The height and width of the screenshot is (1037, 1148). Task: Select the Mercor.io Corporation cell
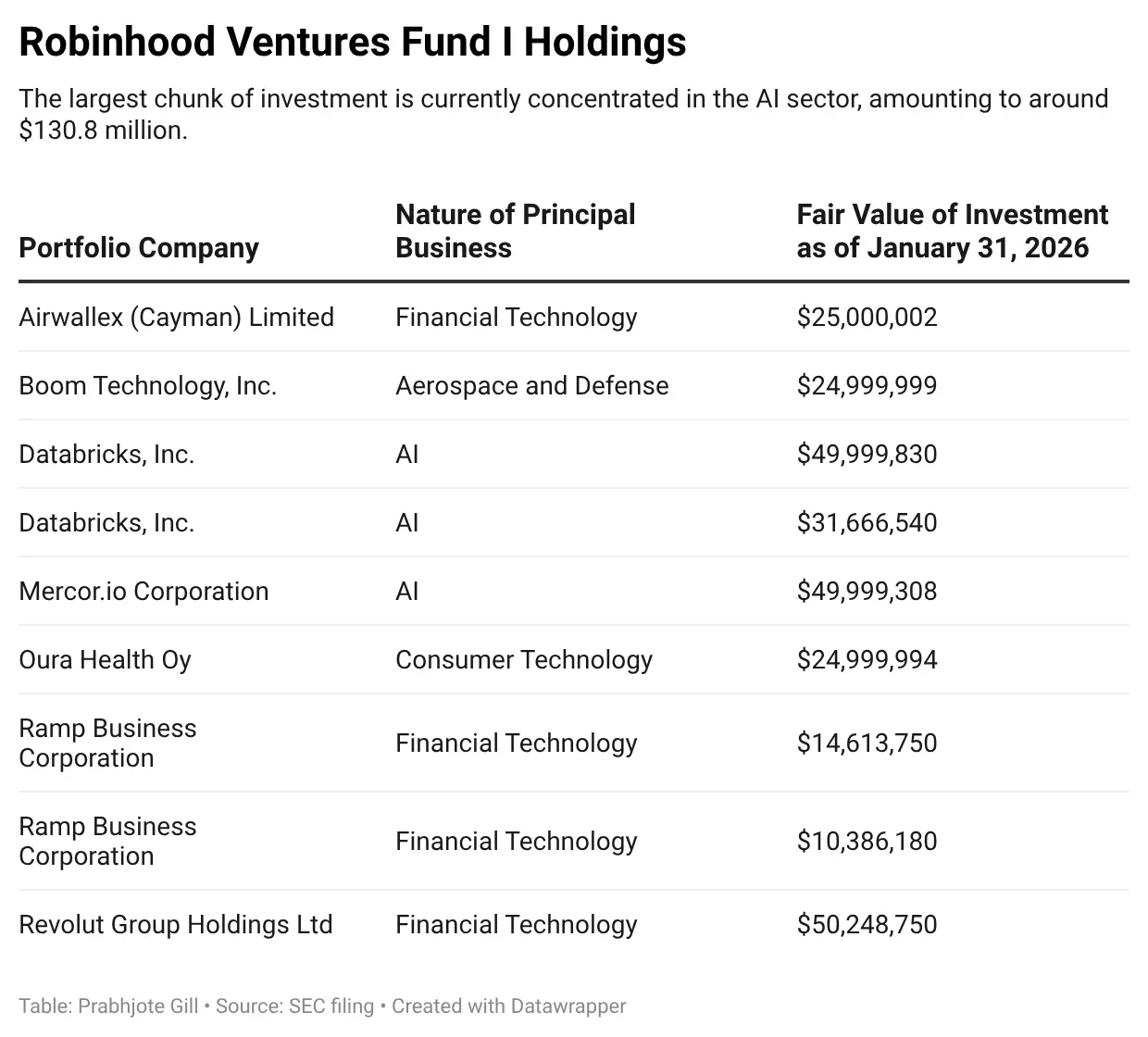[x=143, y=591]
